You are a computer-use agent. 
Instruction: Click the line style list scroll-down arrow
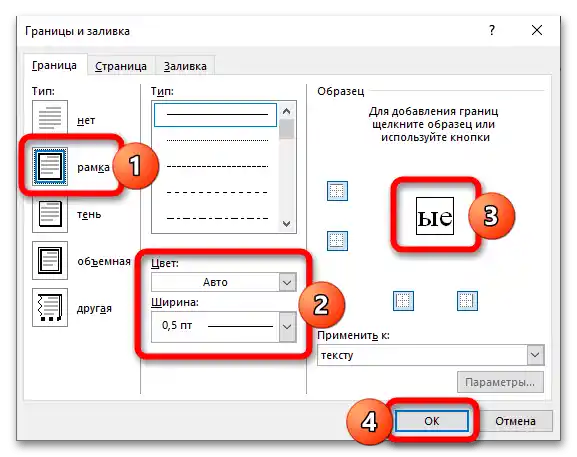(x=287, y=224)
